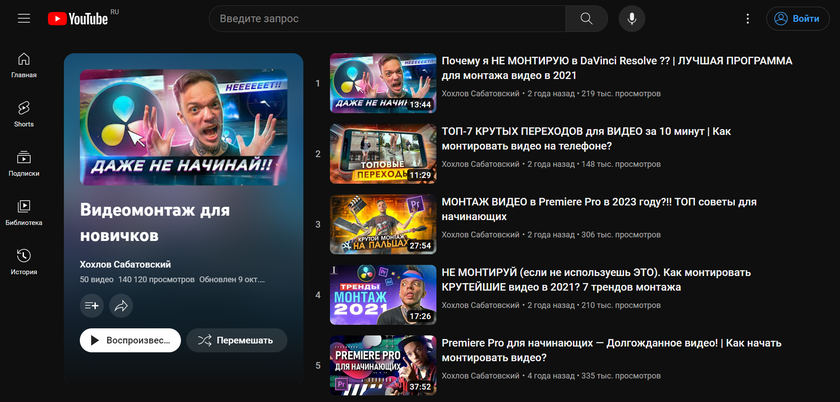Focus the Введите запрос search field

[387, 19]
